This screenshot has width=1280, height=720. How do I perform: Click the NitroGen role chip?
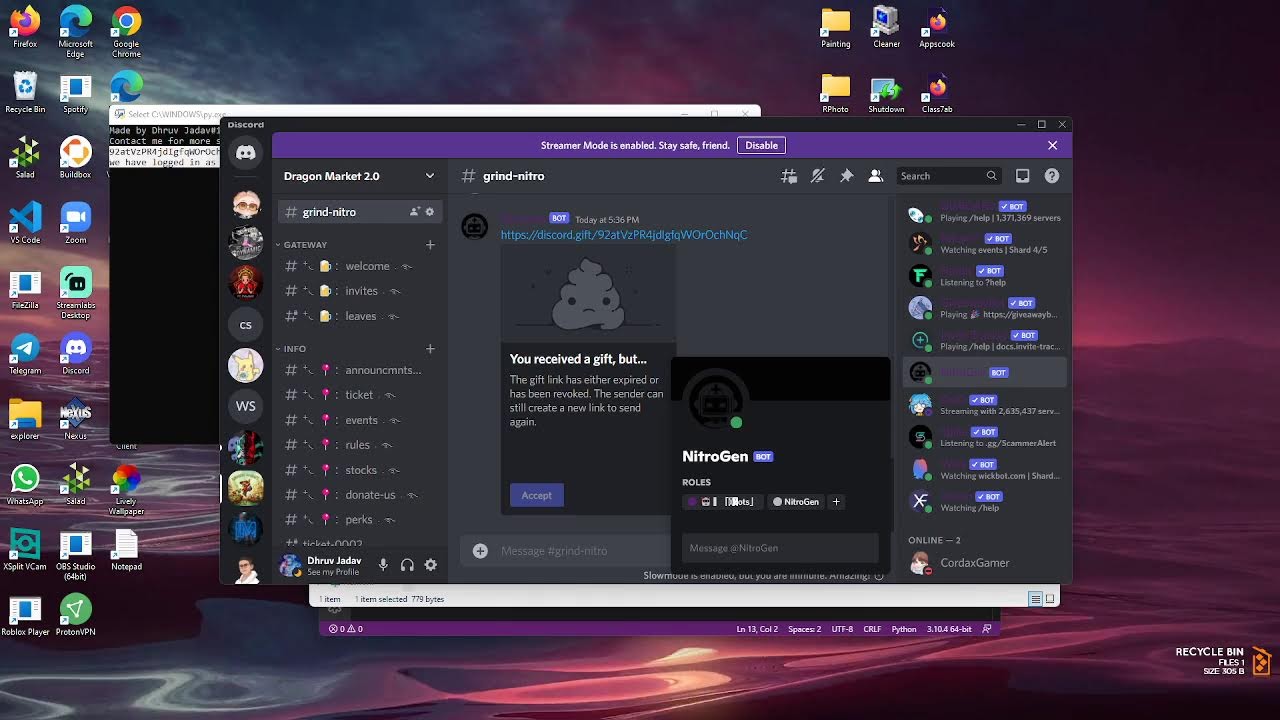coord(797,502)
